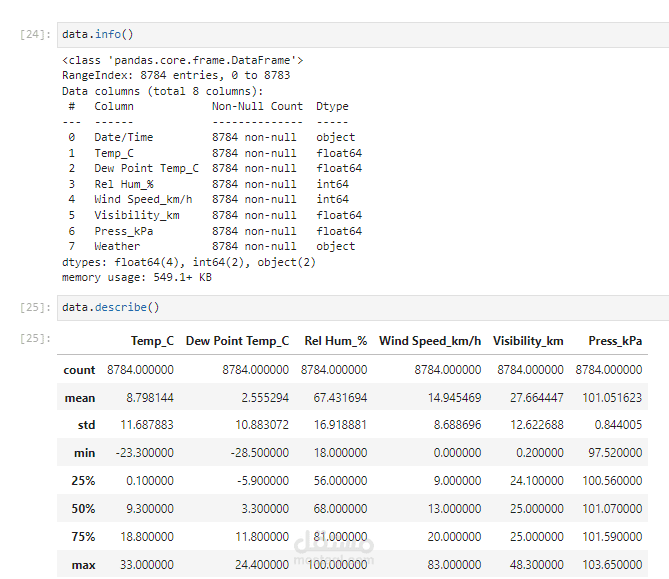Click the count row label

click(79, 370)
